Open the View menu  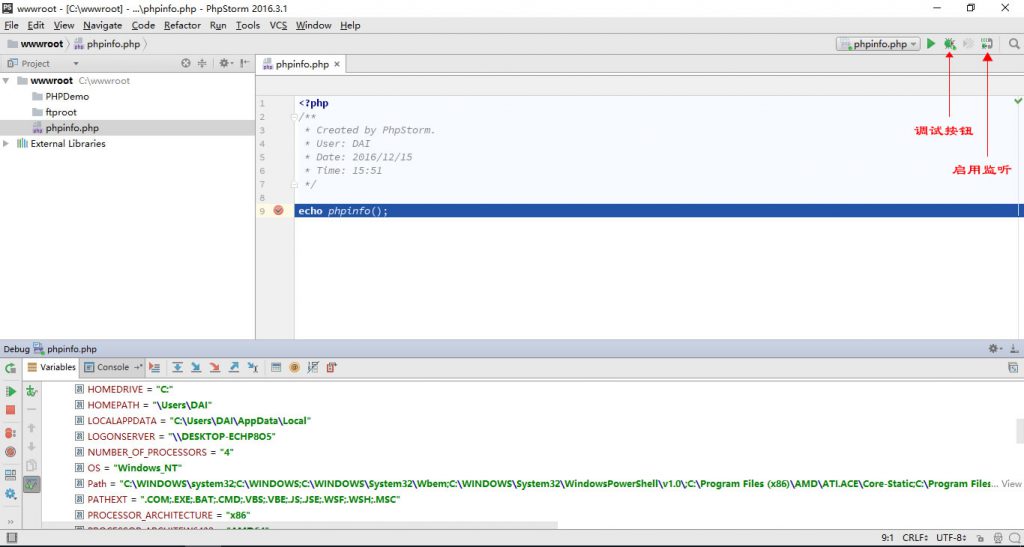click(x=64, y=25)
